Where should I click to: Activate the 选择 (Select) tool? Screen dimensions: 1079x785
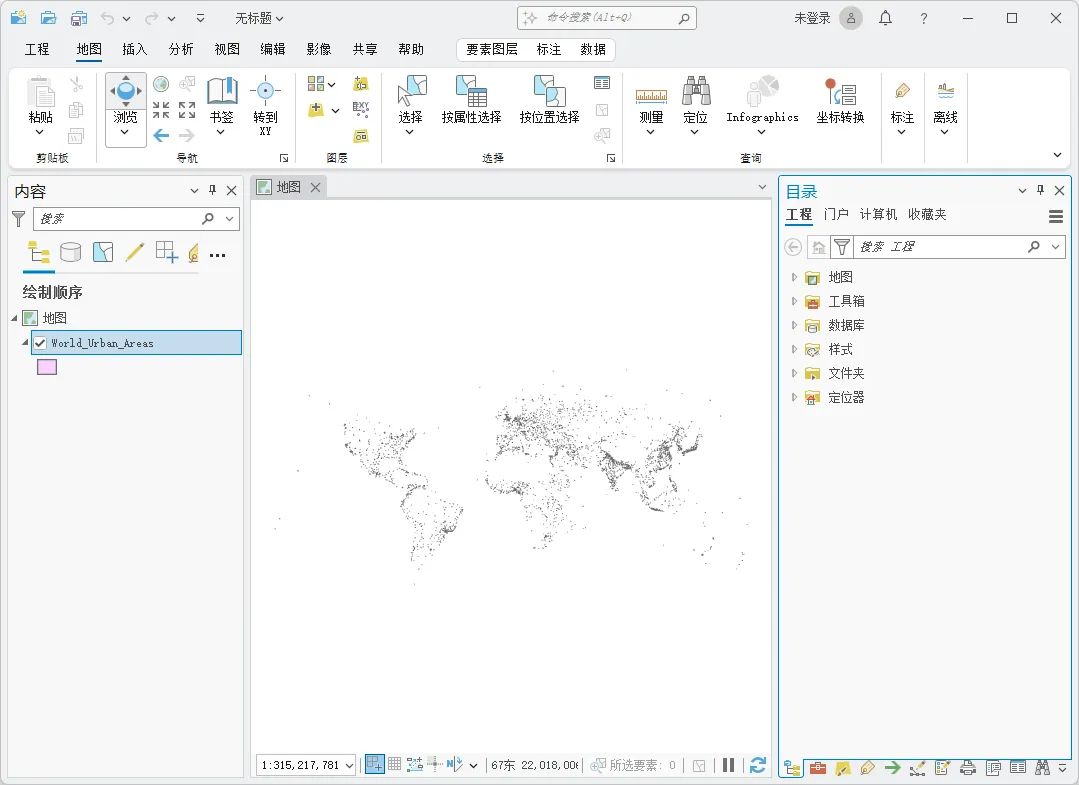click(x=411, y=105)
